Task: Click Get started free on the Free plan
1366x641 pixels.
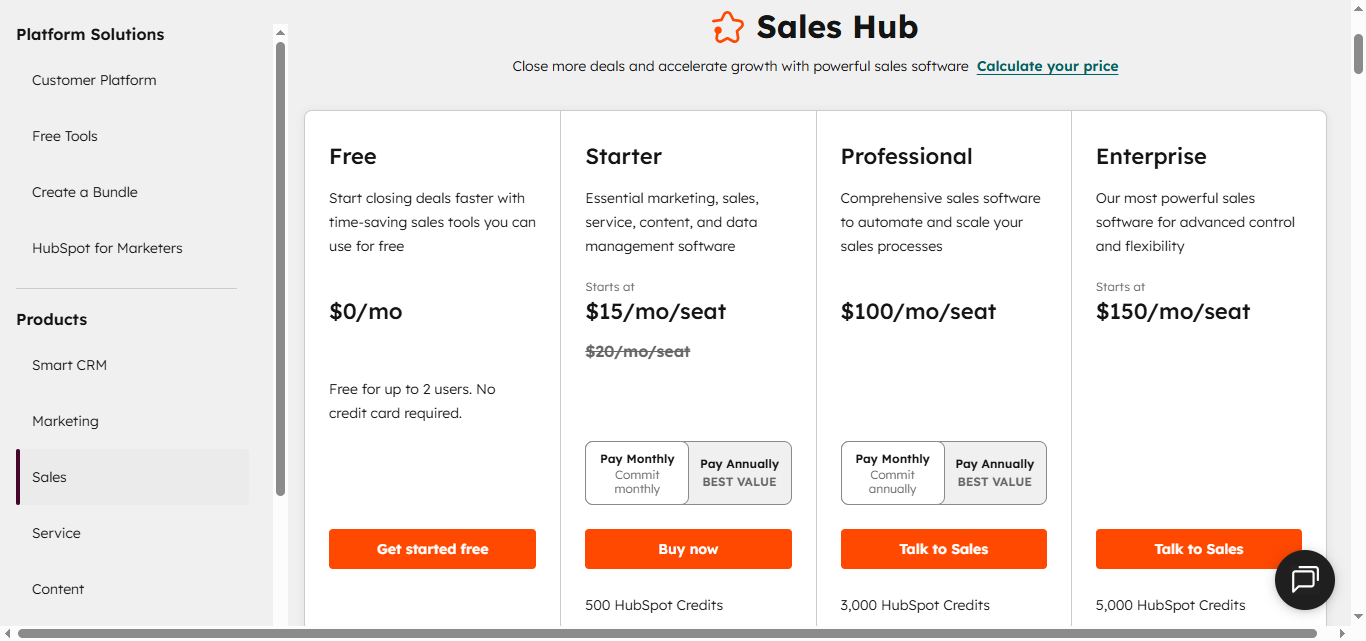Action: 432,548
